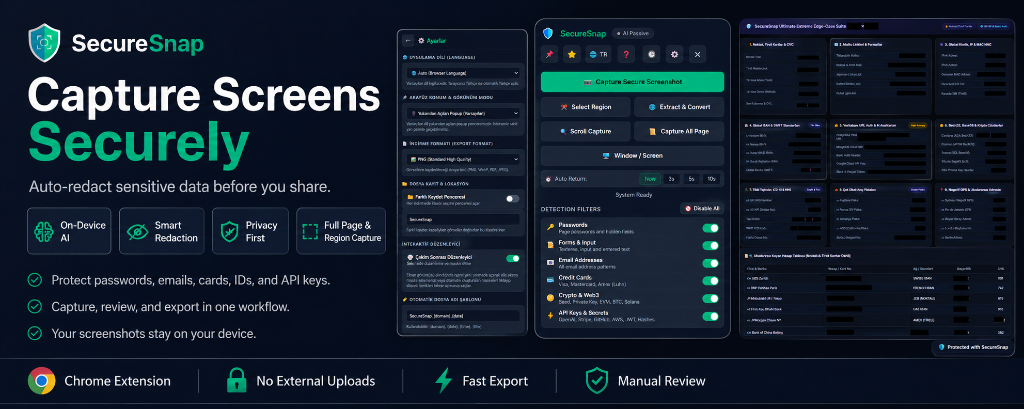Select 3s Auto Return delay
This screenshot has height=409, width=1024.
671,178
